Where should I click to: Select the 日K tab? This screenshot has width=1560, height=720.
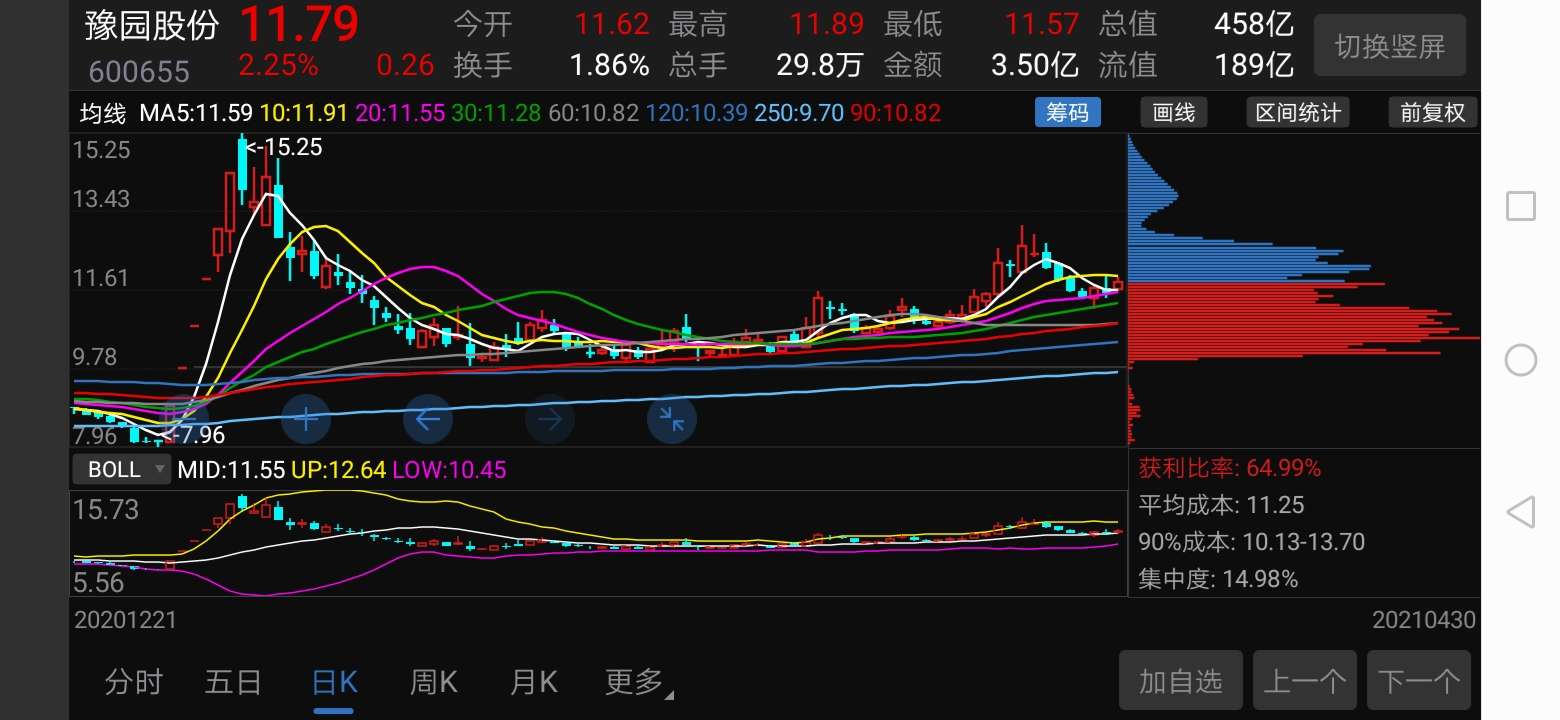click(x=334, y=683)
